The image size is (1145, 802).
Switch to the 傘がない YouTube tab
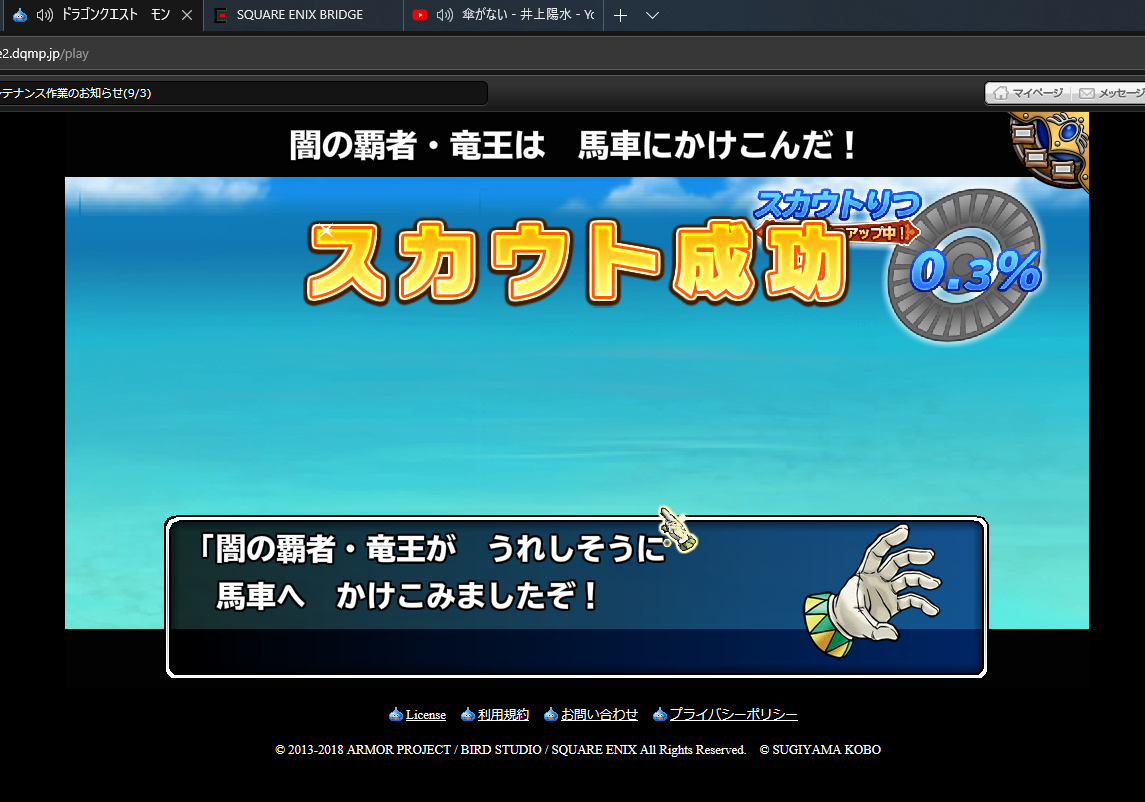pos(527,16)
